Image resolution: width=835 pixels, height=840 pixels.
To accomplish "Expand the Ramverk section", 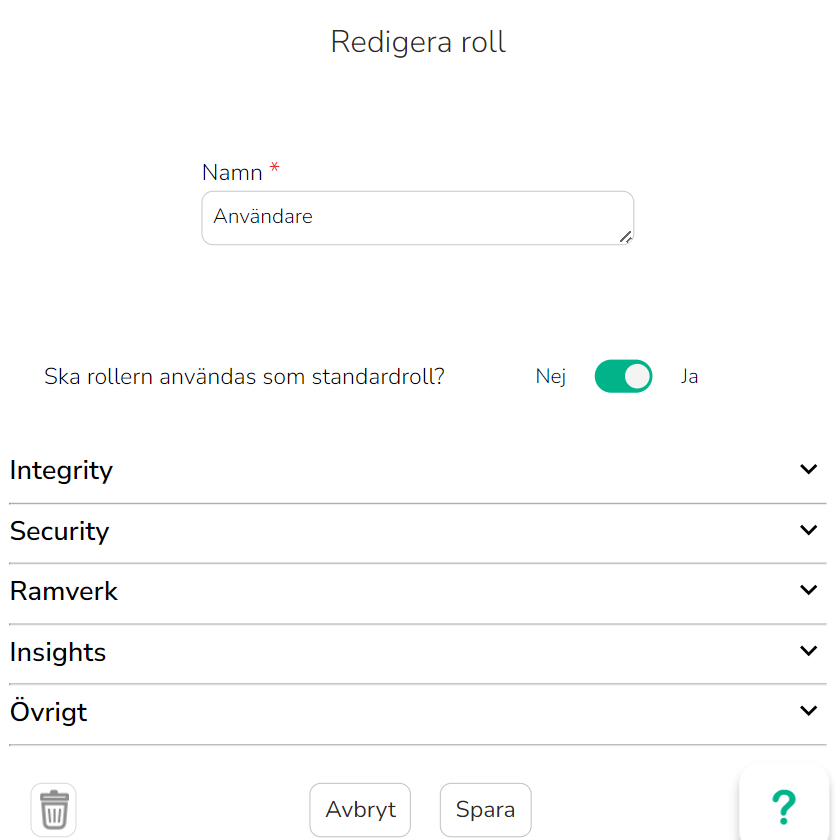I will coord(418,591).
